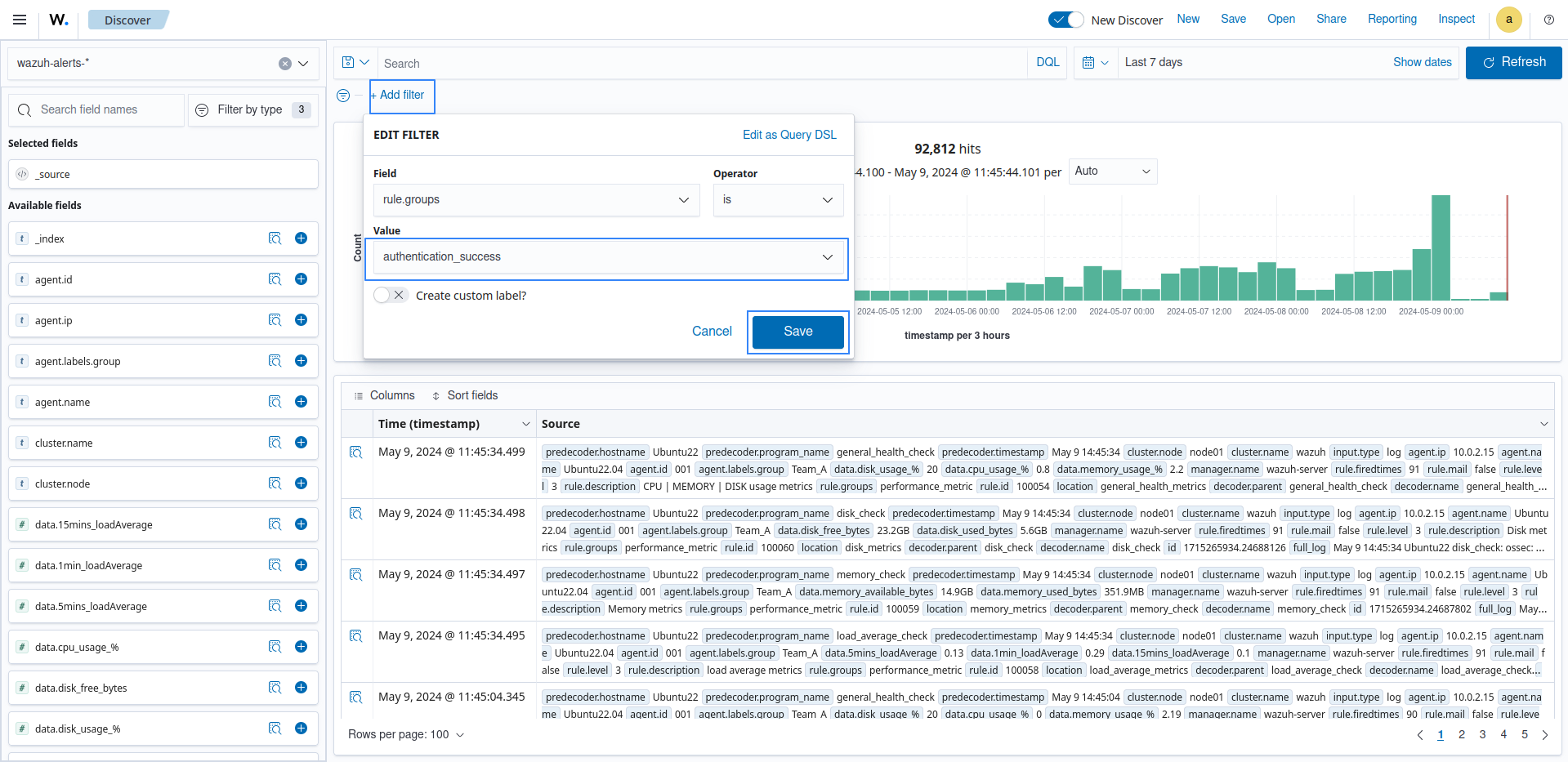Click the Edit as Query DSL link
Screen dimensions: 1568x762
tap(788, 135)
